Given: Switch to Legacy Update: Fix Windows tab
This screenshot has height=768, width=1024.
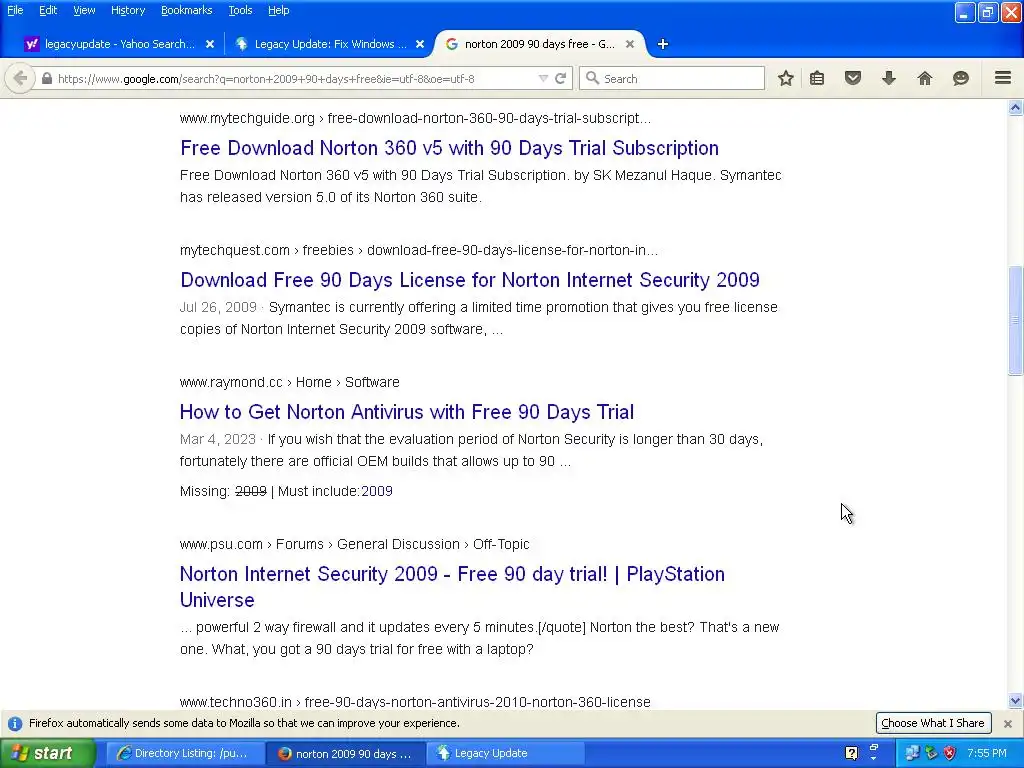Looking at the screenshot, I should coord(330,44).
